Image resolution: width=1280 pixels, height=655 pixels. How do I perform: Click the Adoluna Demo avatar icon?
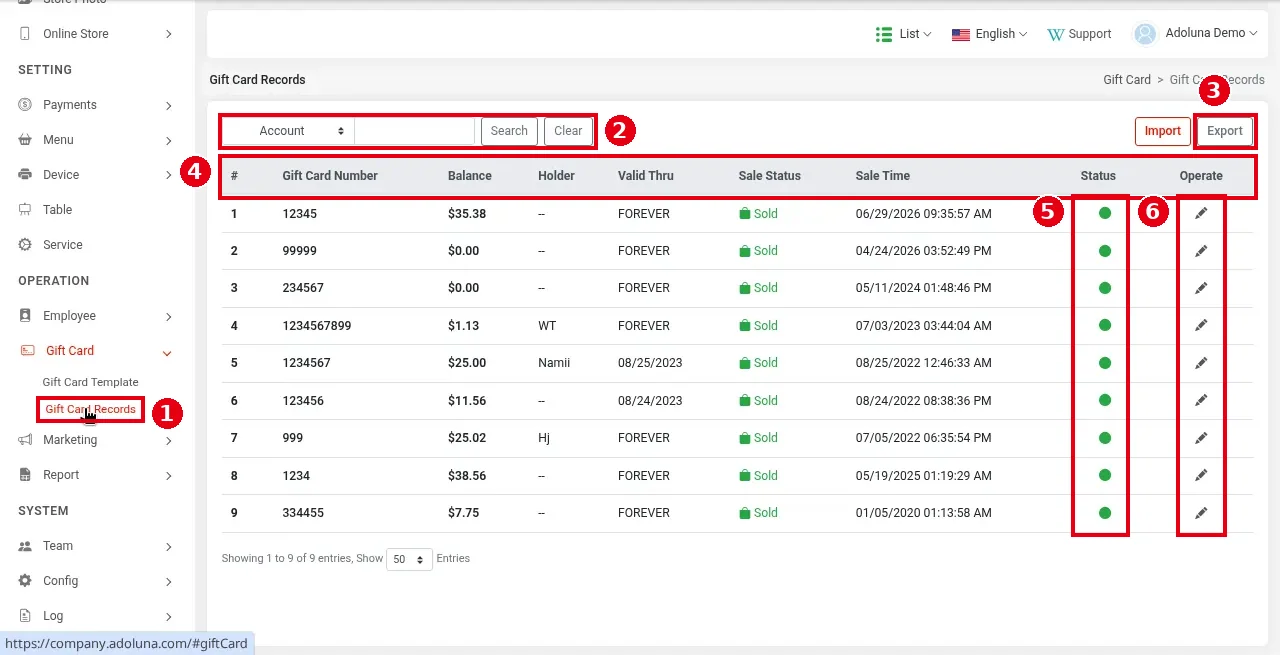pyautogui.click(x=1145, y=34)
